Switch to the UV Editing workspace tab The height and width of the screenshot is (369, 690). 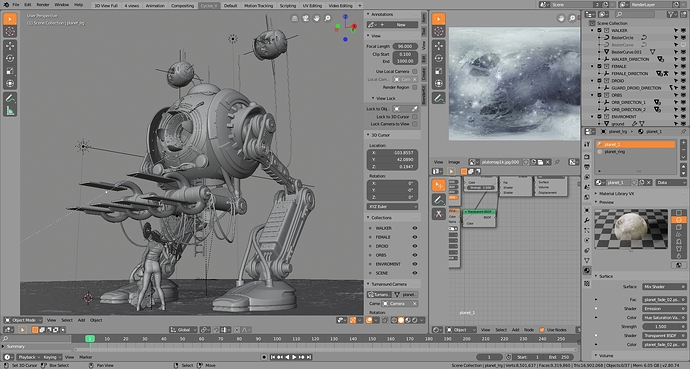point(312,6)
